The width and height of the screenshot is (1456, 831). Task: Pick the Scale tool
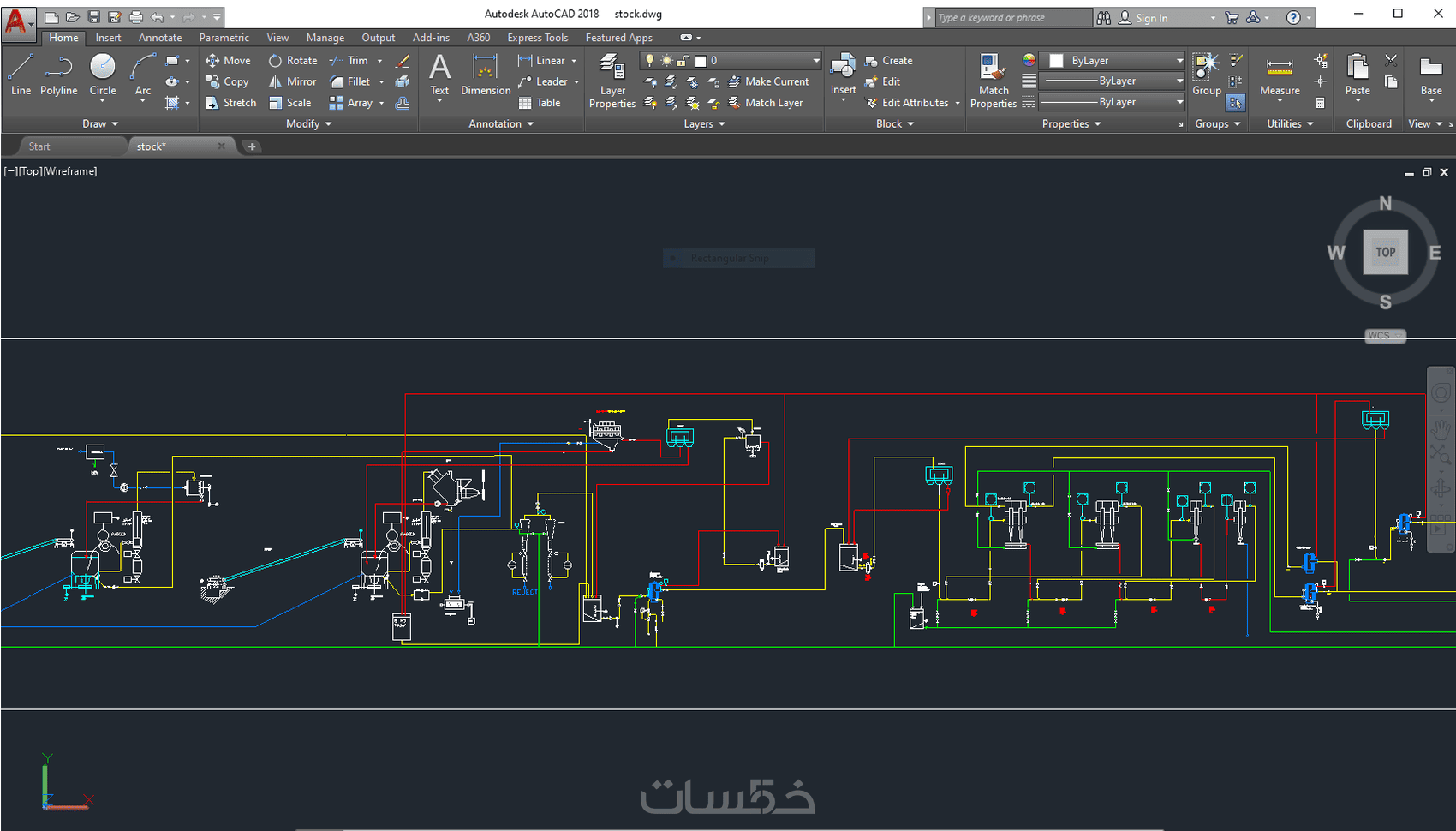[290, 103]
